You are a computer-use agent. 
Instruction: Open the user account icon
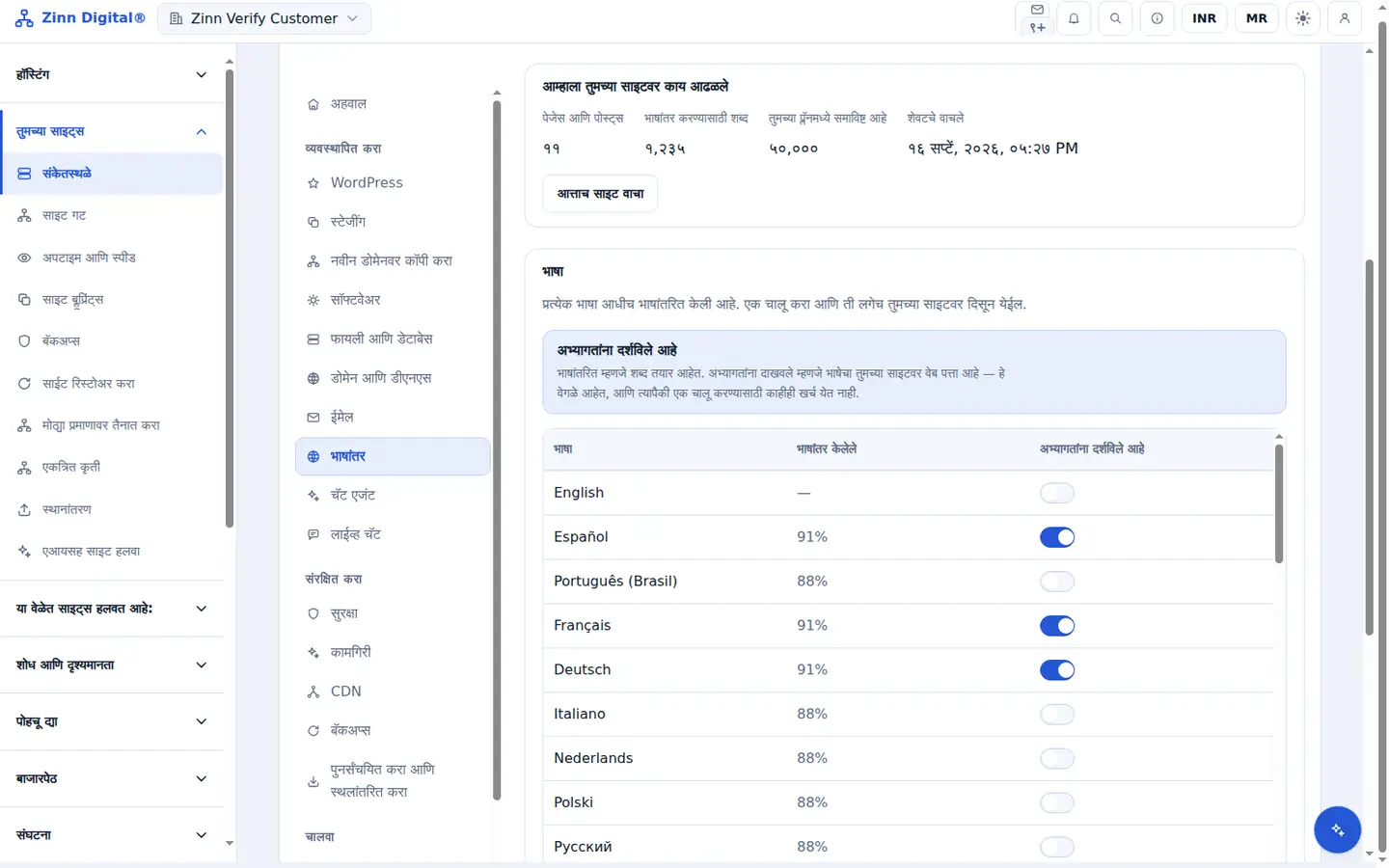1345,18
